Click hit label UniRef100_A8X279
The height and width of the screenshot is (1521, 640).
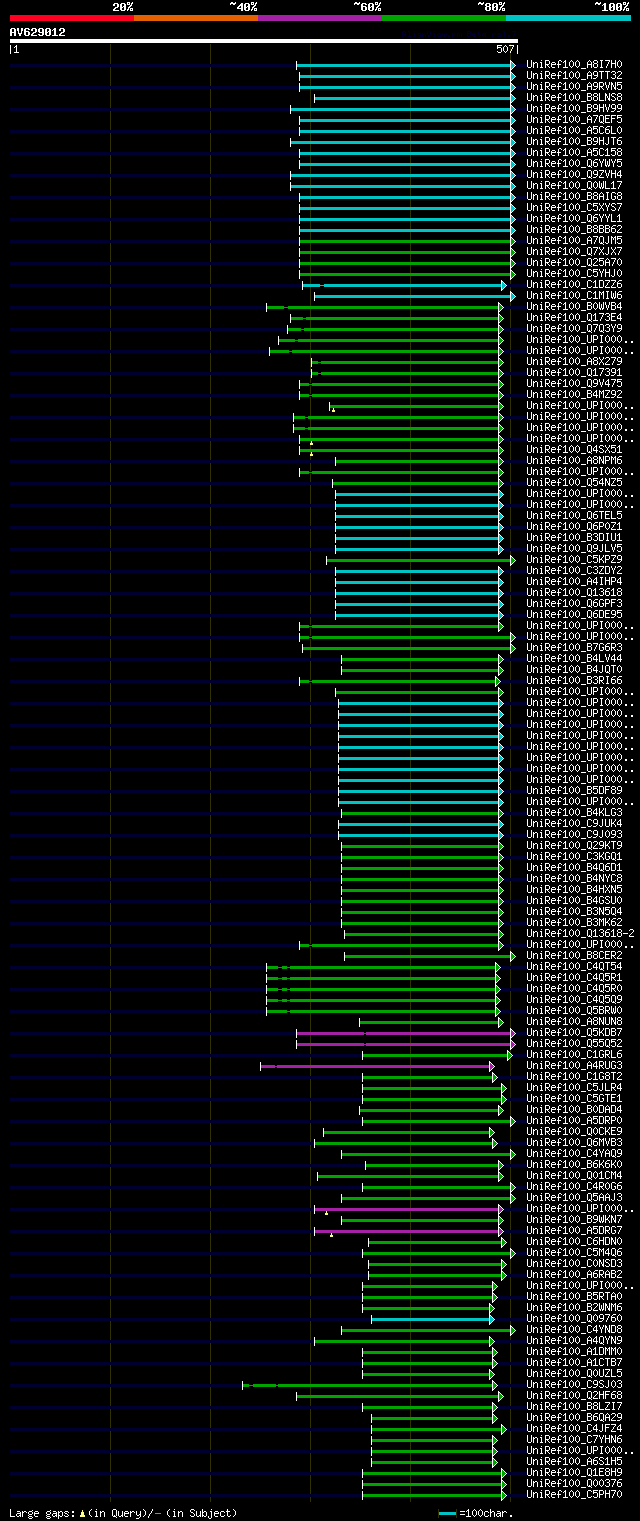(x=574, y=362)
